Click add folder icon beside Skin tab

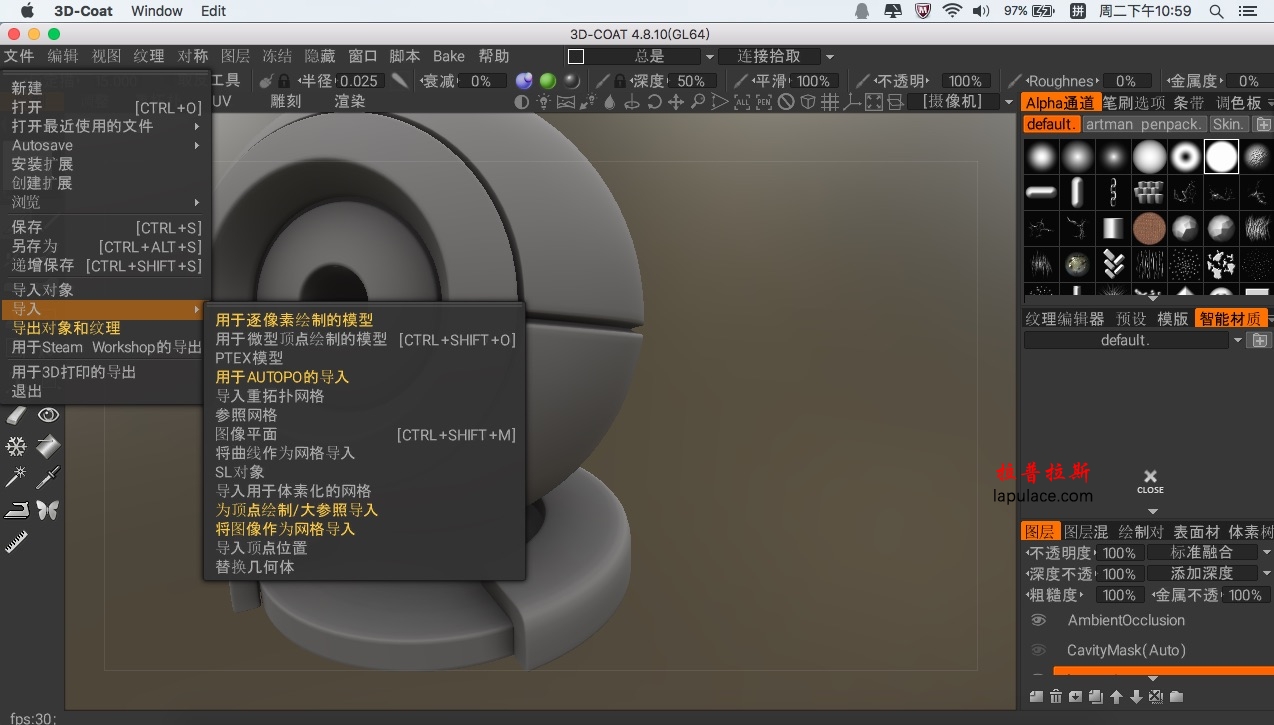pyautogui.click(x=1263, y=125)
